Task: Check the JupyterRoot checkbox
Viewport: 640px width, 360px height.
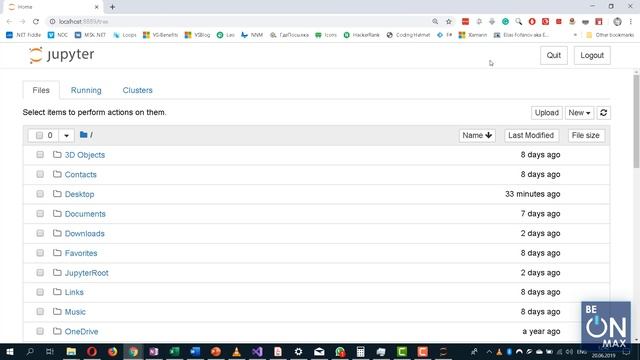Action: pos(40,272)
